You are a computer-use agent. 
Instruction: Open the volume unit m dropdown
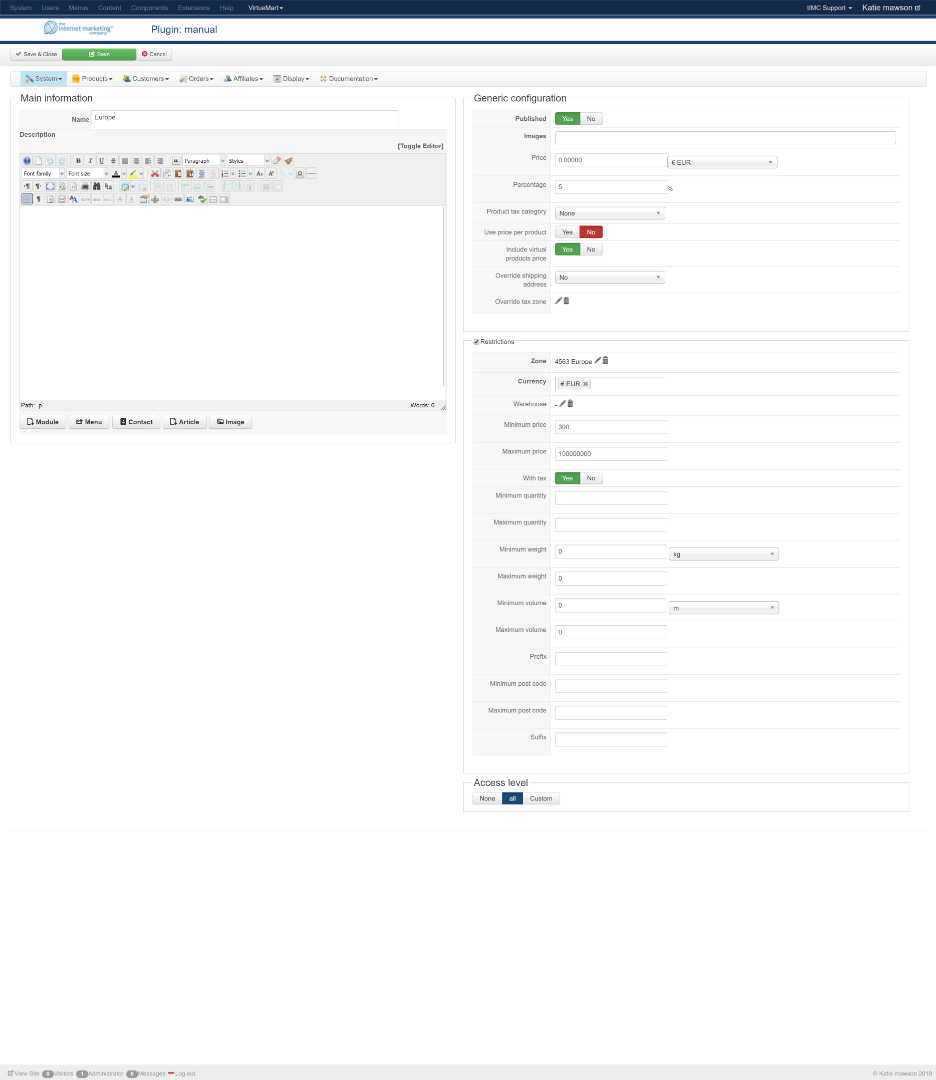point(724,608)
